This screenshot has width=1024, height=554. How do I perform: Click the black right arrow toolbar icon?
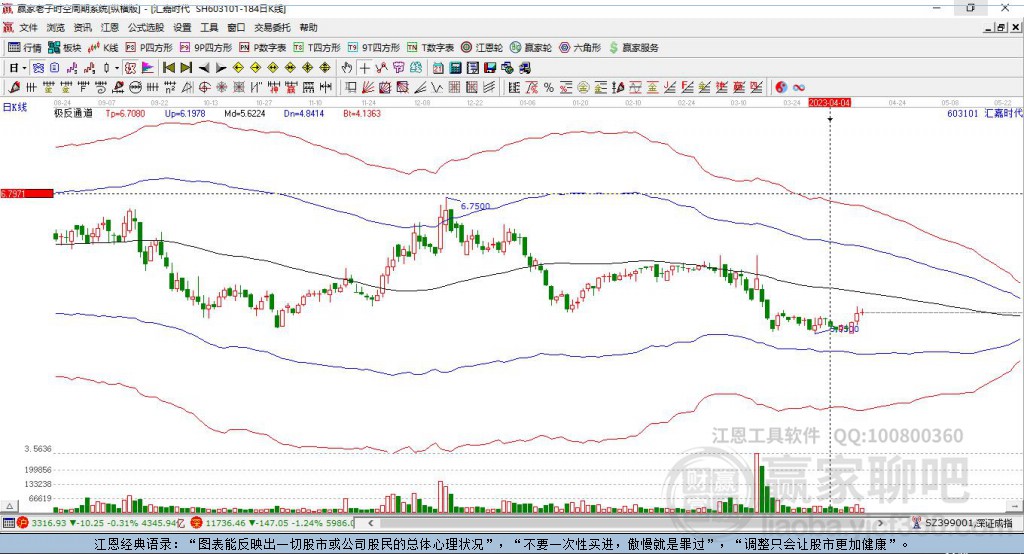221,67
